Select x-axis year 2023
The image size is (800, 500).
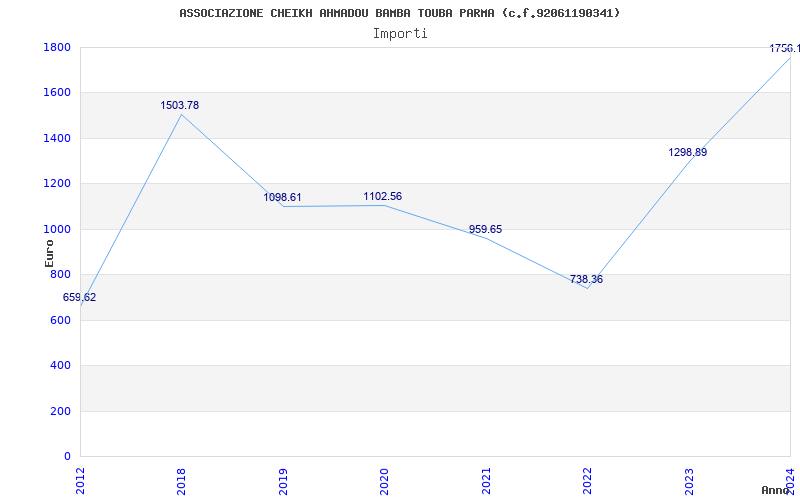[689, 481]
